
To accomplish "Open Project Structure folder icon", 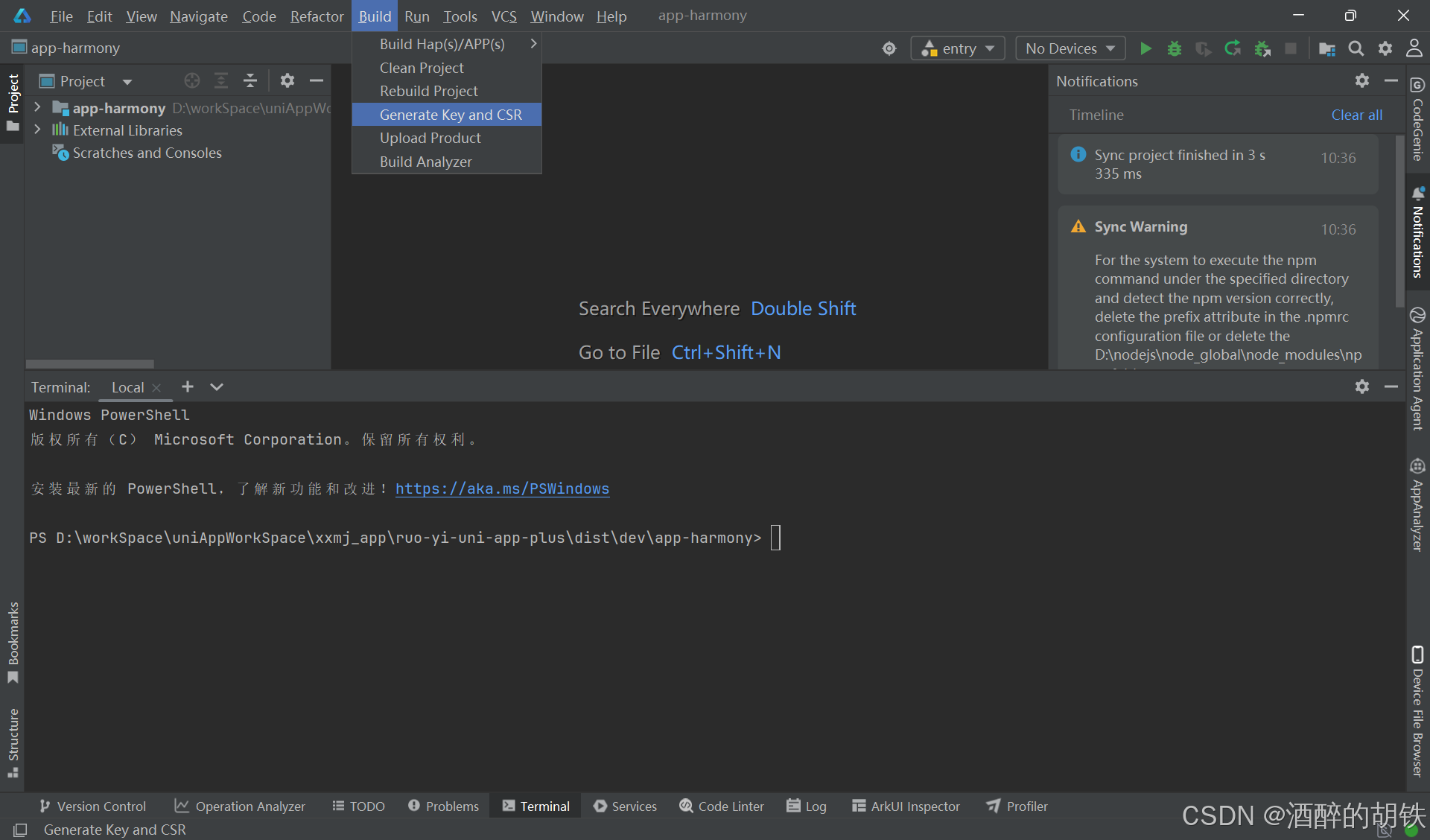I will [x=1326, y=49].
